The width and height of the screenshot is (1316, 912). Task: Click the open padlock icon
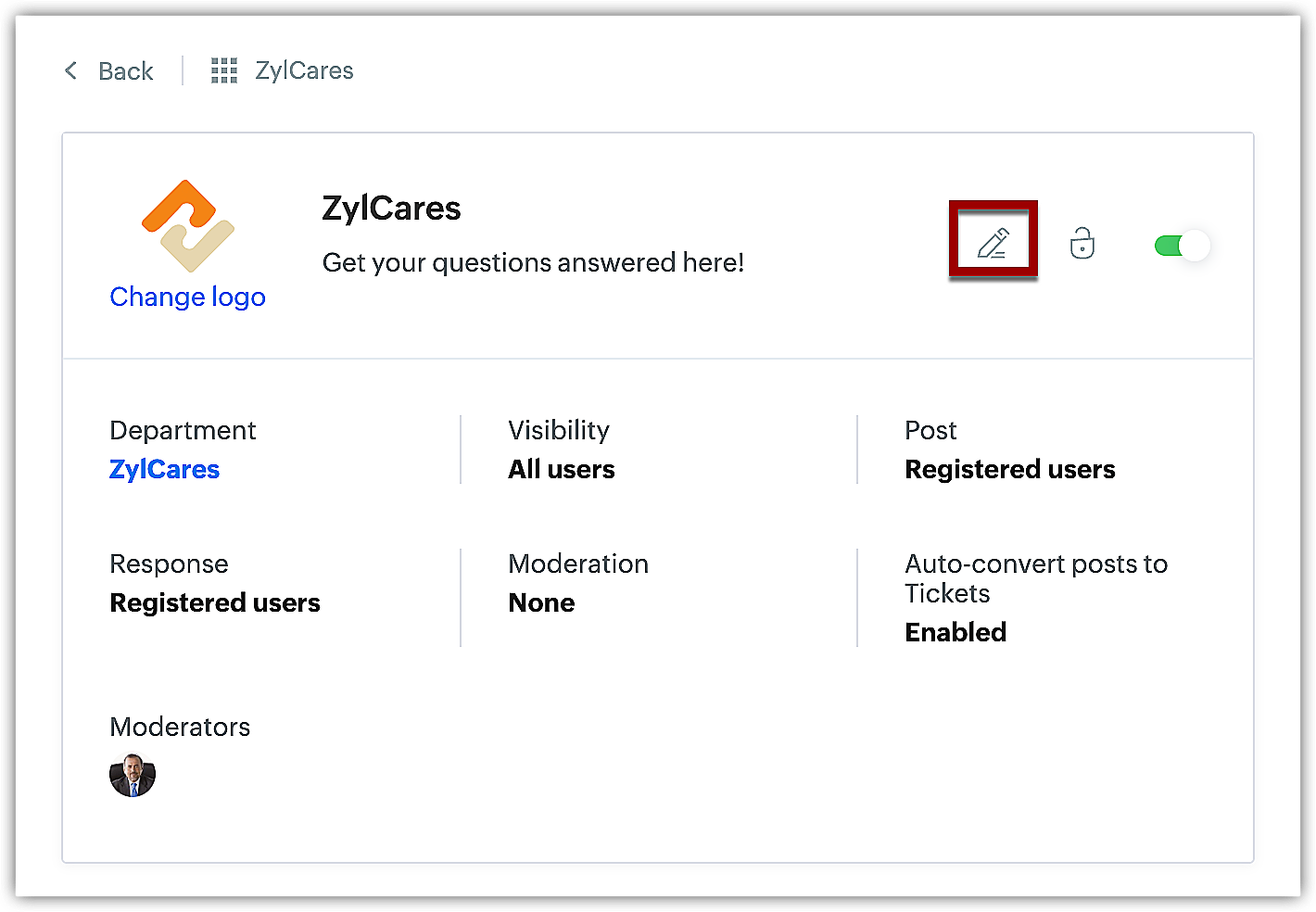tap(1082, 243)
